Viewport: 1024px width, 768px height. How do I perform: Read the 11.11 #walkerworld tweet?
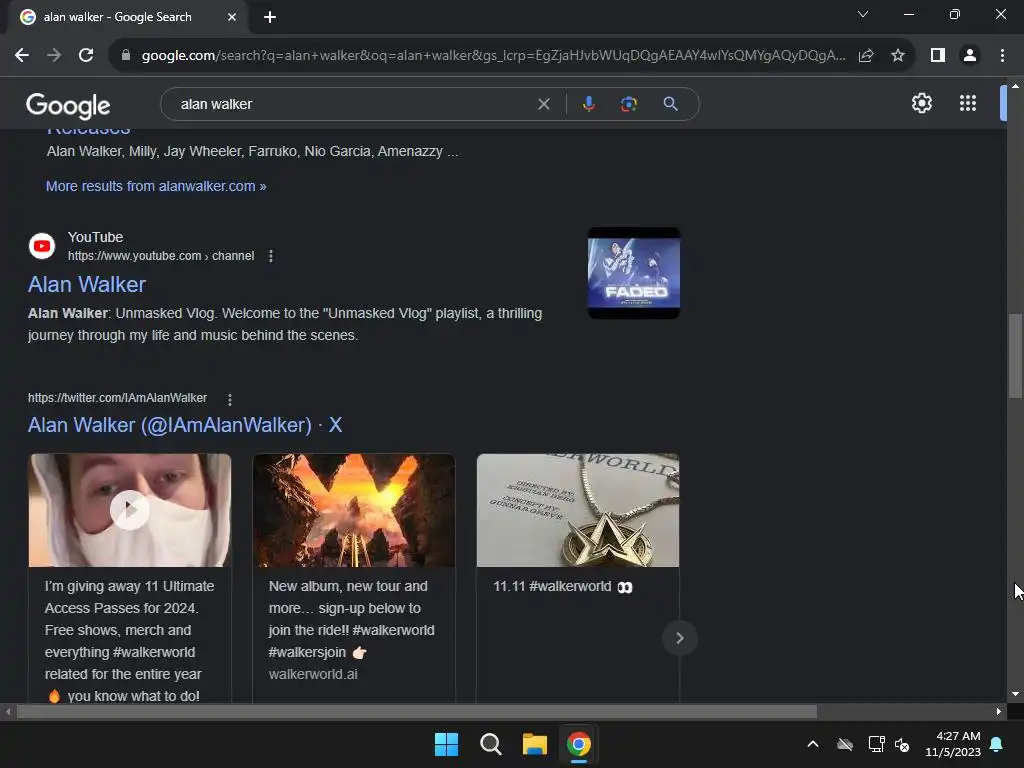562,586
